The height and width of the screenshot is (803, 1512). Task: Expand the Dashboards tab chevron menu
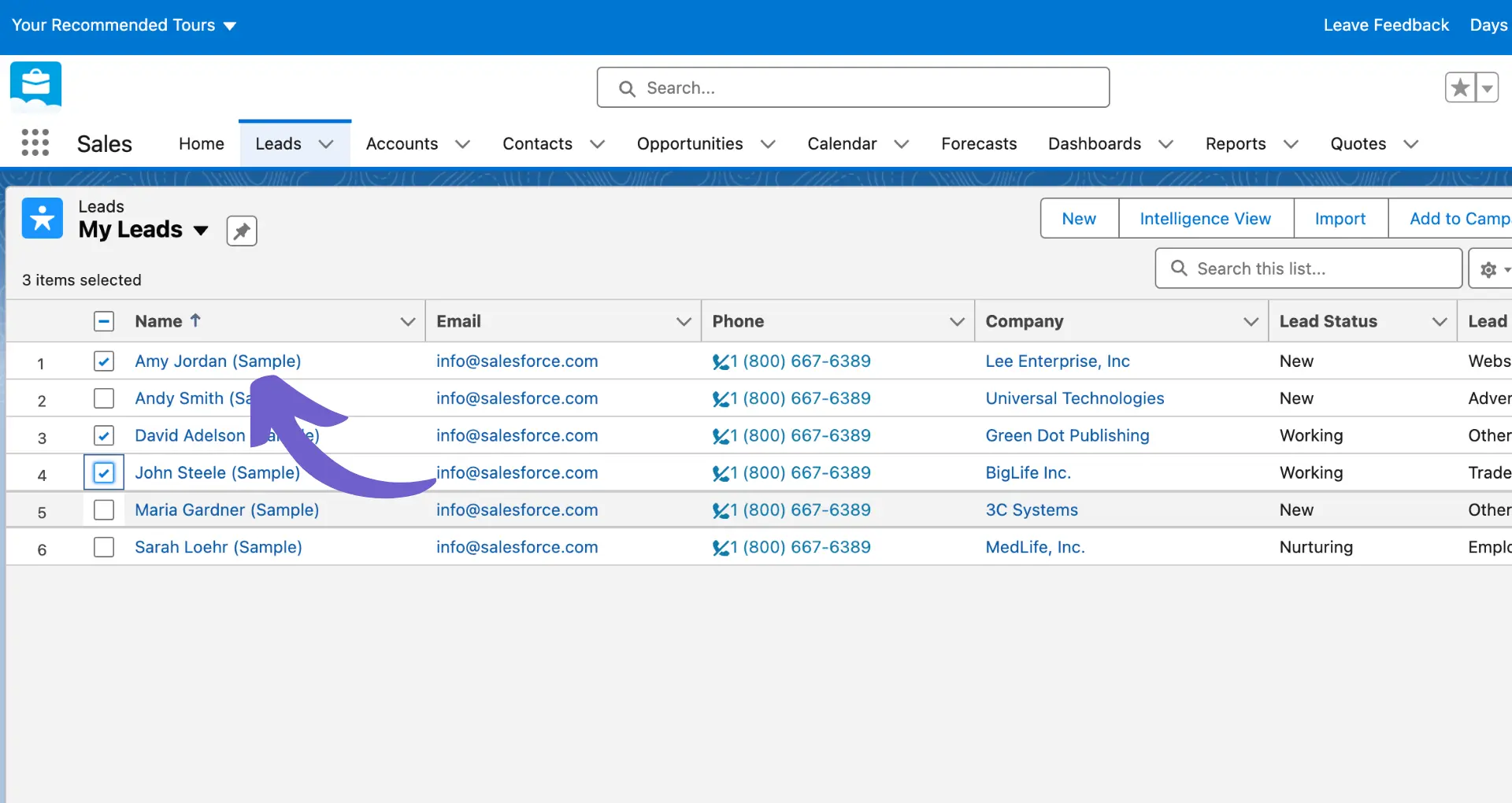[x=1166, y=144]
